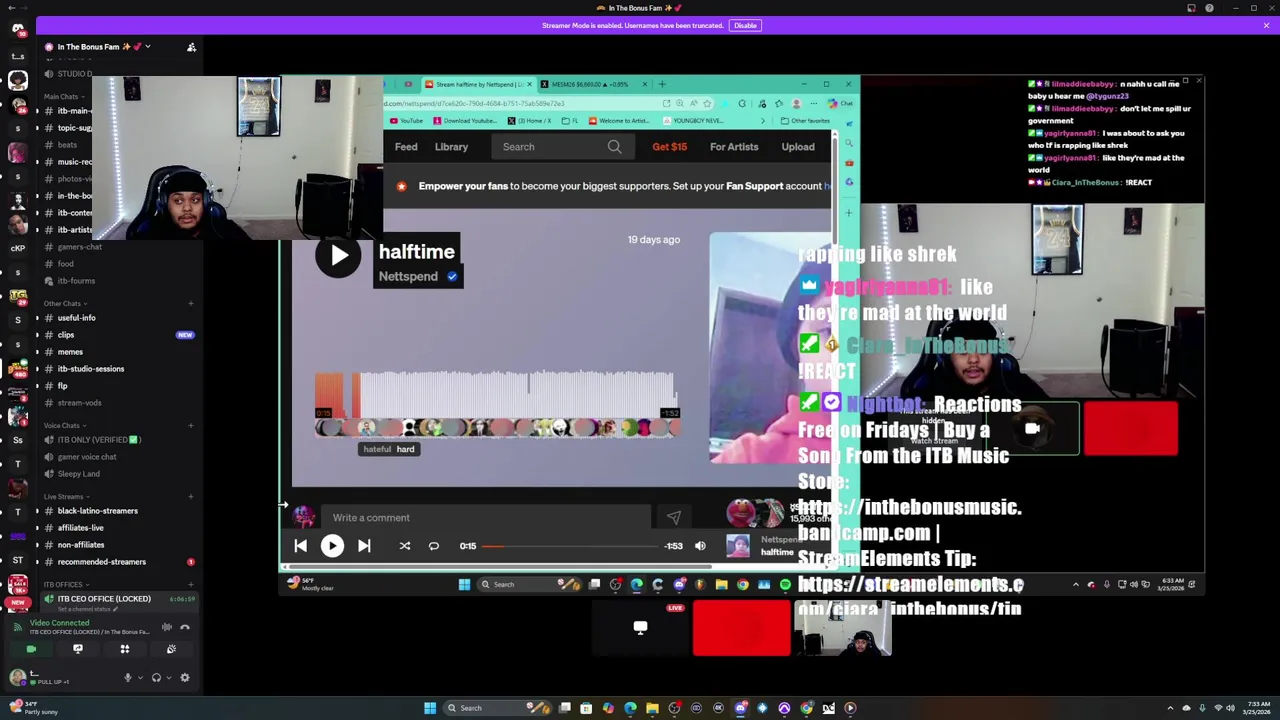Add a channel to Voice Chats
The height and width of the screenshot is (720, 1280).
tap(191, 425)
